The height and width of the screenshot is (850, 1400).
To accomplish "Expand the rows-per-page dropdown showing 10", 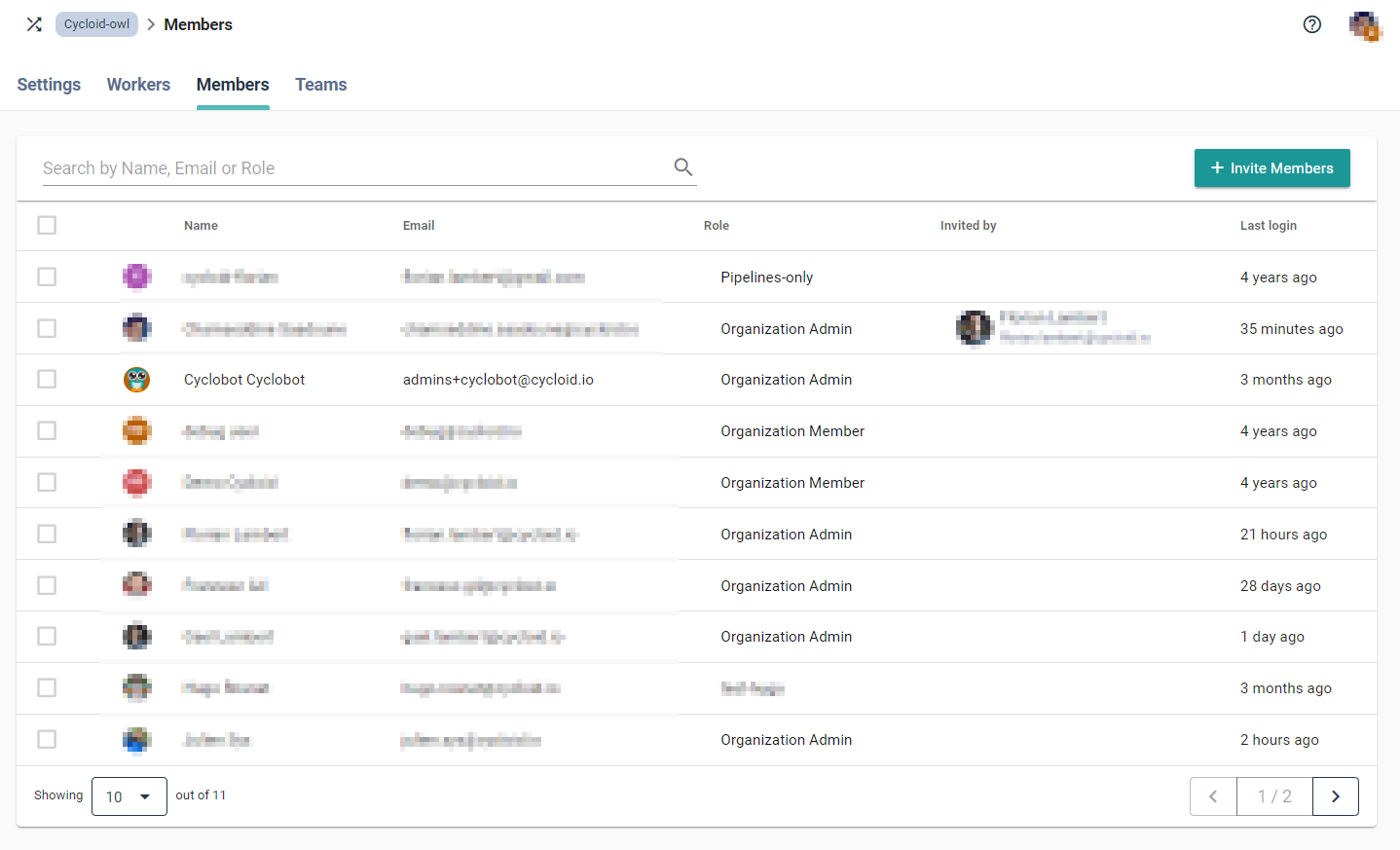I will click(x=129, y=796).
